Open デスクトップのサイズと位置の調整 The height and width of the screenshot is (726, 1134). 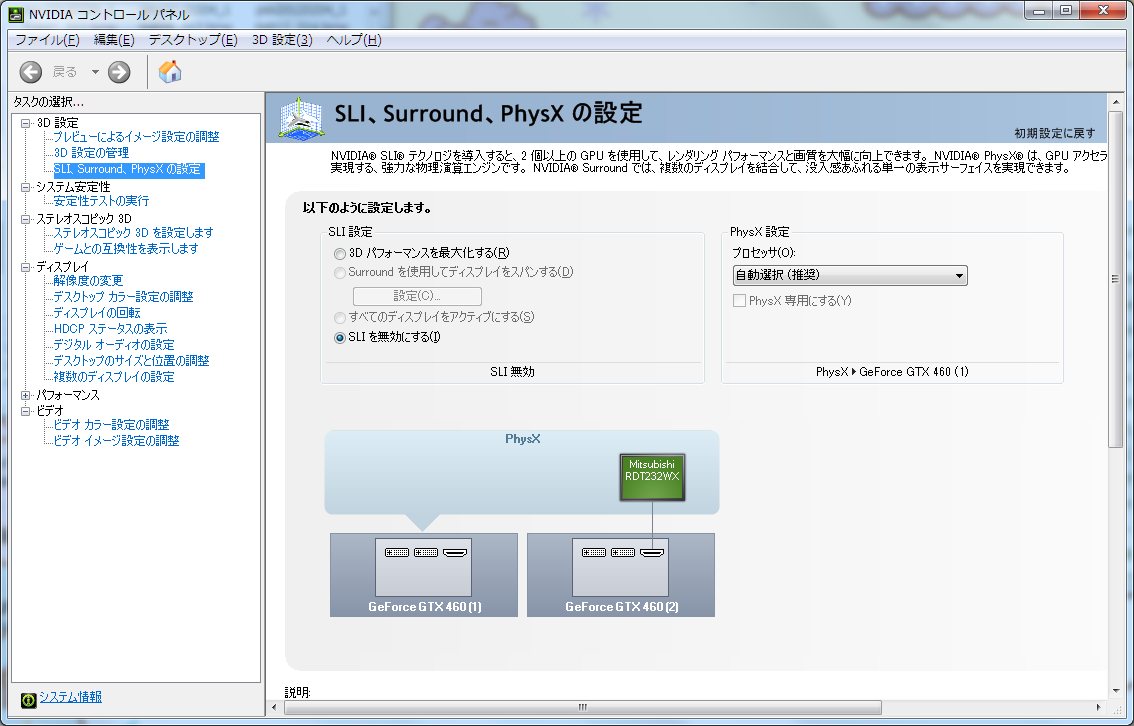tap(131, 361)
